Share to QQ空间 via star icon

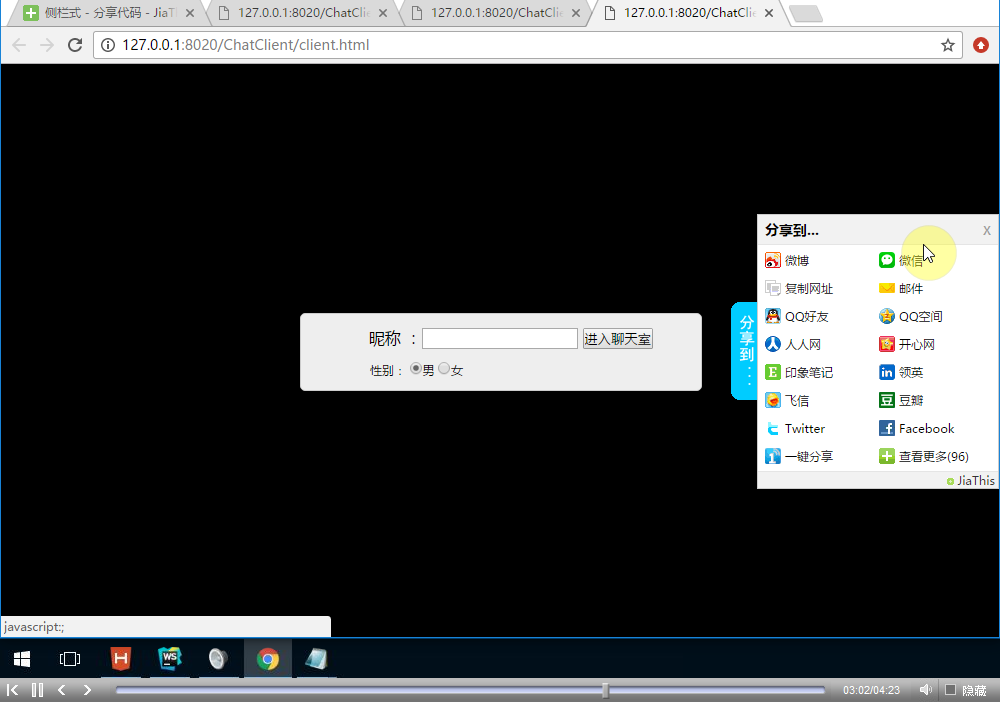(x=887, y=316)
